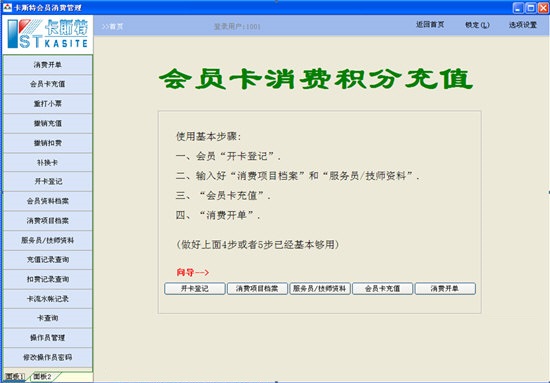
Task: Click wizard button 服务员/技师资料
Action: click(320, 289)
